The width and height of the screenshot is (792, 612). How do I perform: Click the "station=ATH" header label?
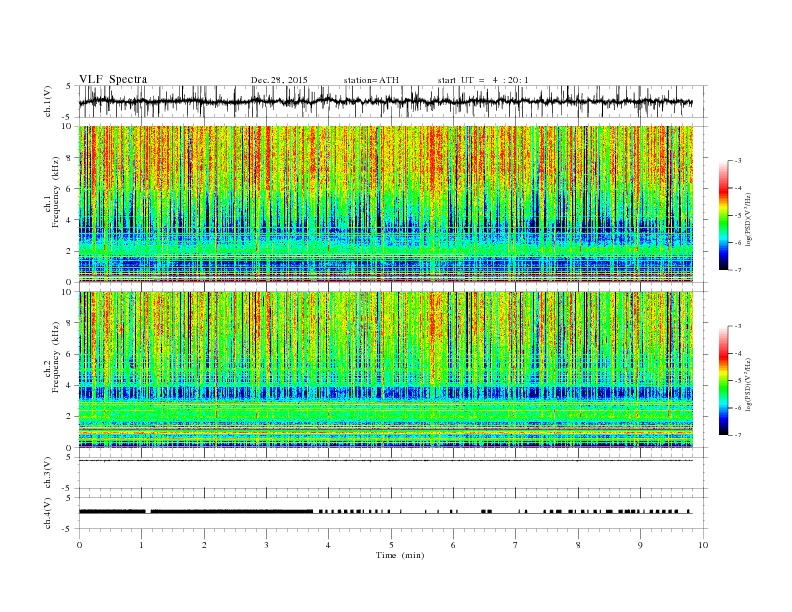click(371, 80)
